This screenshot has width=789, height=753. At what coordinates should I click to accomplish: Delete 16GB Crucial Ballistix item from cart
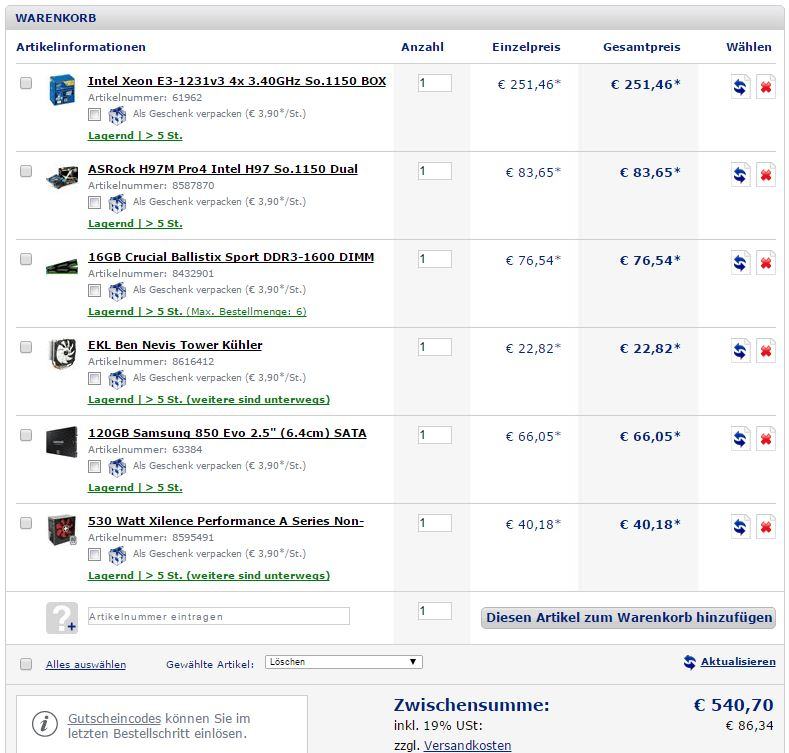point(765,263)
